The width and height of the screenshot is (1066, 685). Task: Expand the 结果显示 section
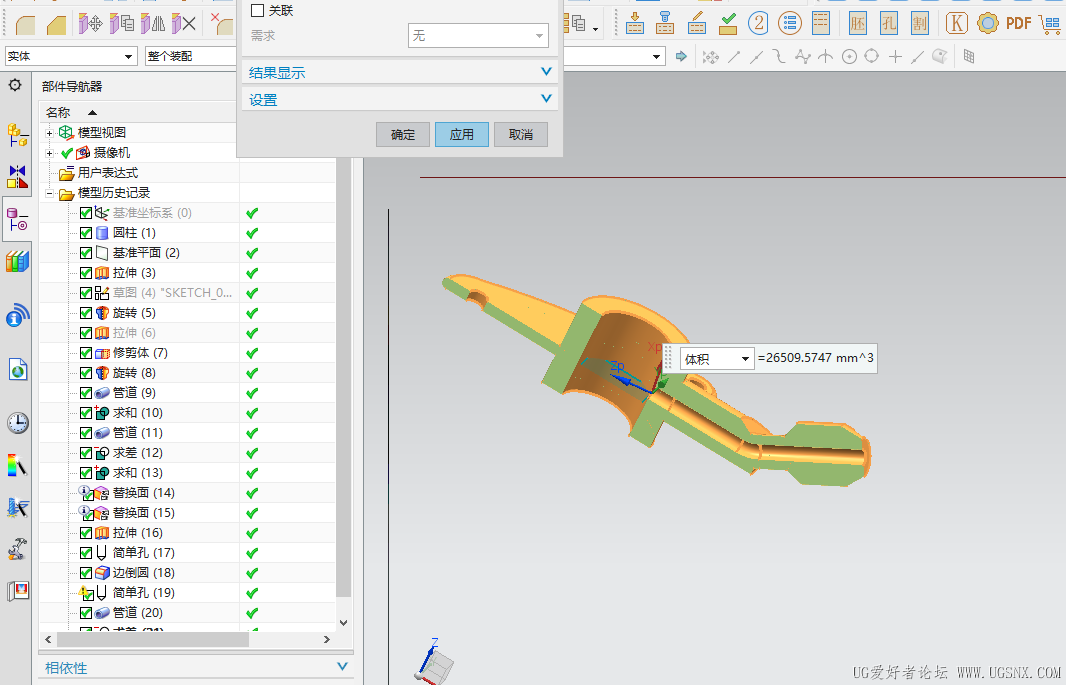coord(400,72)
